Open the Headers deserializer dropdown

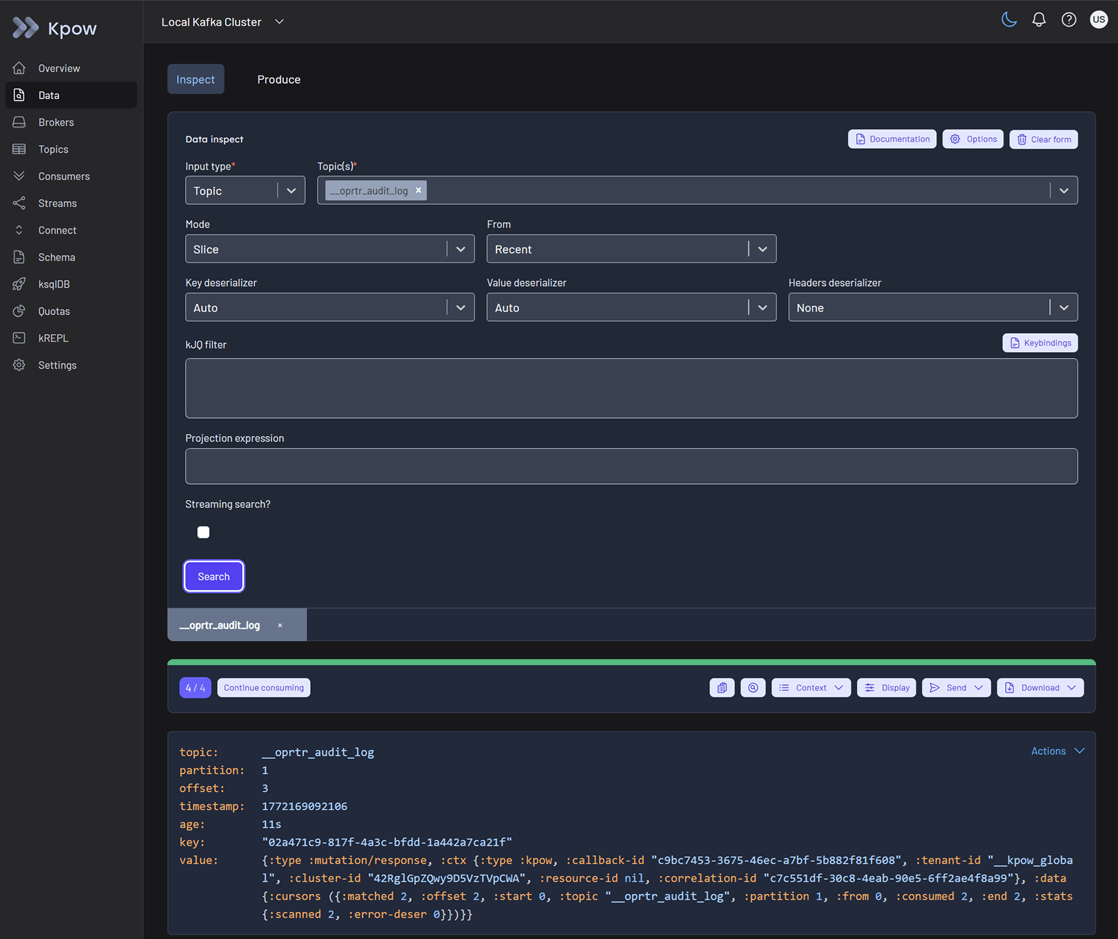933,308
